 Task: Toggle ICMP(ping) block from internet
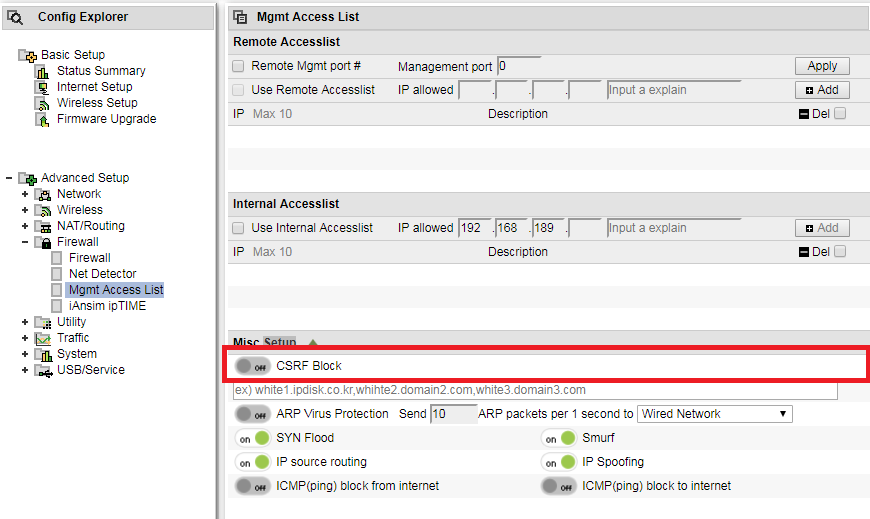252,486
